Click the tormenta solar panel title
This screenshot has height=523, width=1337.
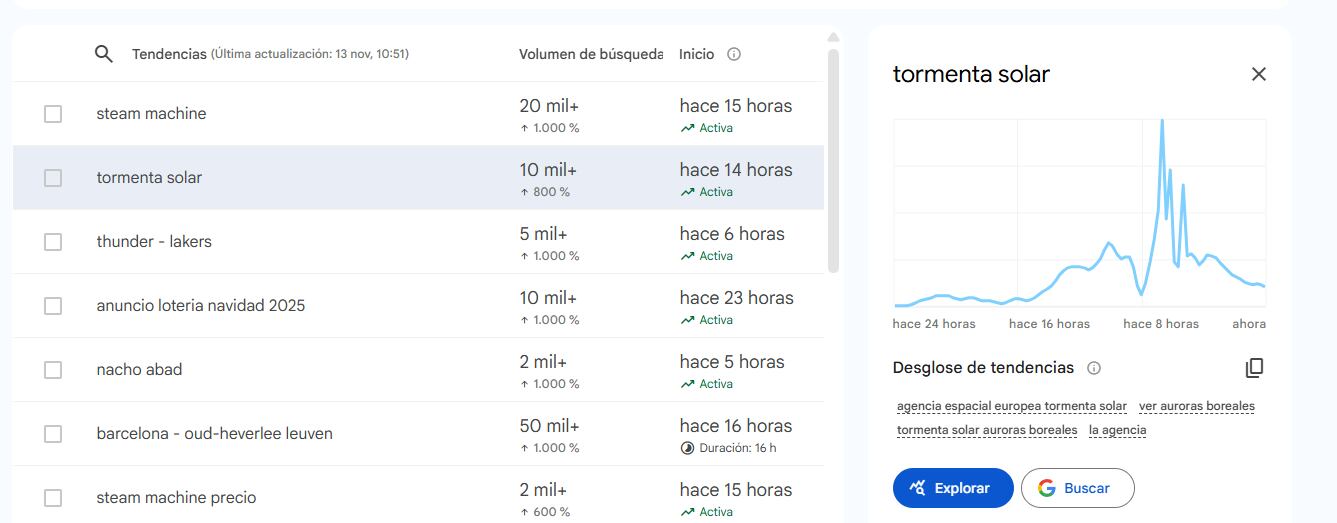tap(971, 74)
